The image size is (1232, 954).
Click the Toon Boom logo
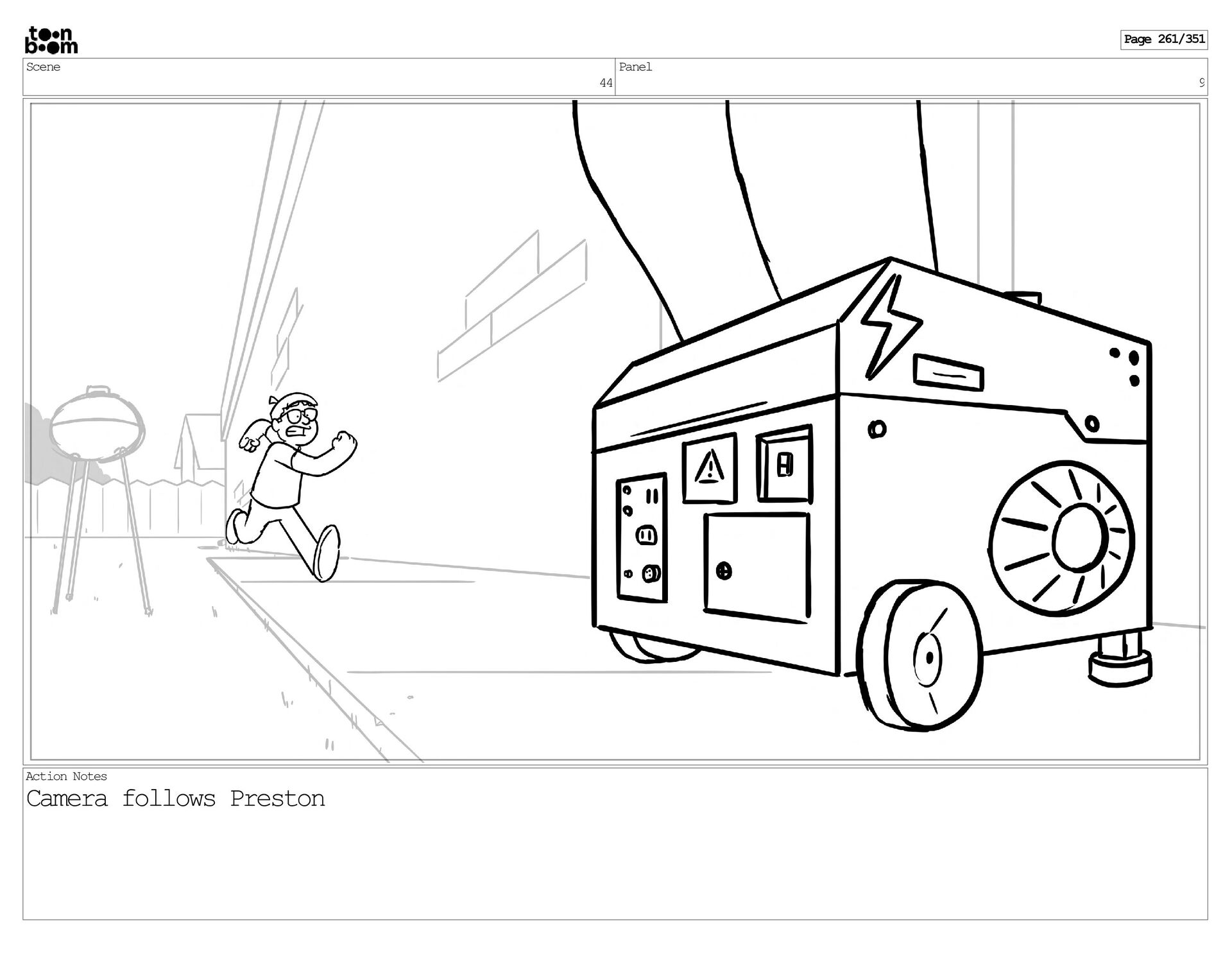(x=51, y=40)
